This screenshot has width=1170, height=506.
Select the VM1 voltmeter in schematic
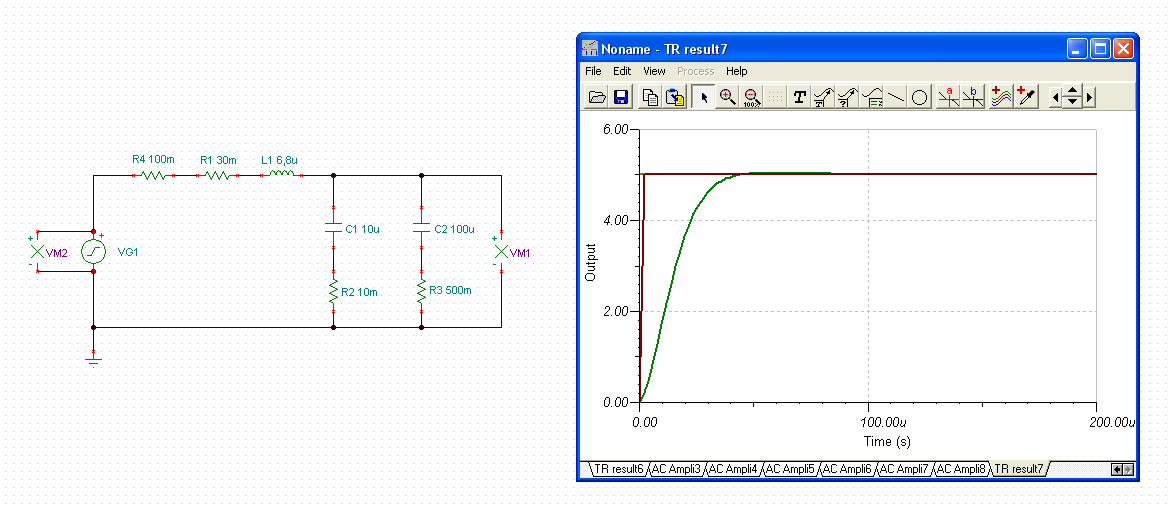coord(501,252)
